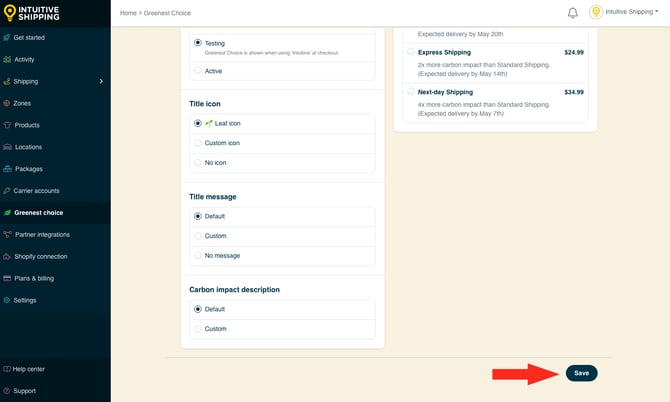Viewport: 670px width, 402px height.
Task: Click the Get started sidebar icon
Action: pyautogui.click(x=8, y=37)
